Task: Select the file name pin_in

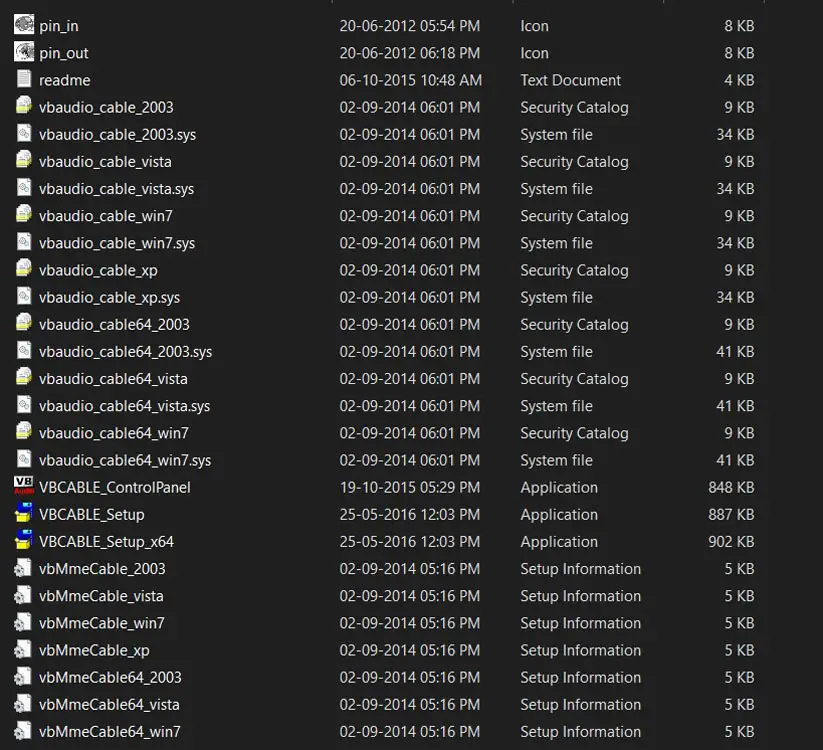Action: click(x=59, y=26)
